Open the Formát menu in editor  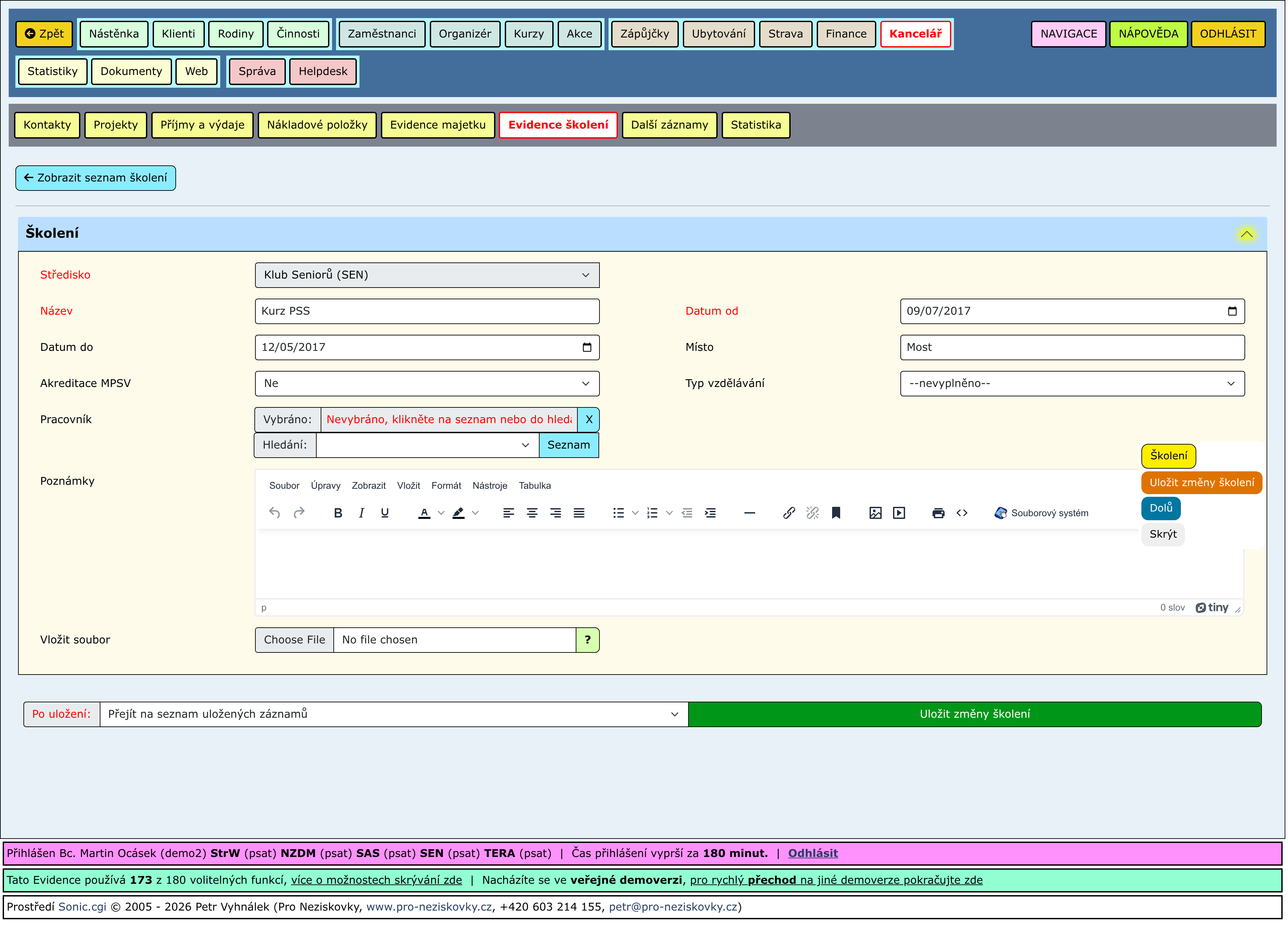pos(446,486)
